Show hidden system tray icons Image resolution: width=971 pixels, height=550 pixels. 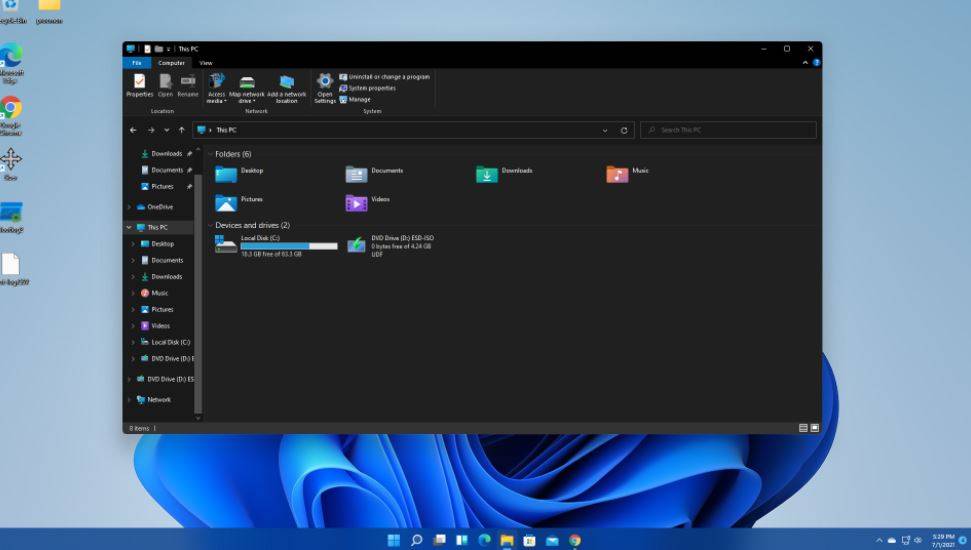(879, 540)
